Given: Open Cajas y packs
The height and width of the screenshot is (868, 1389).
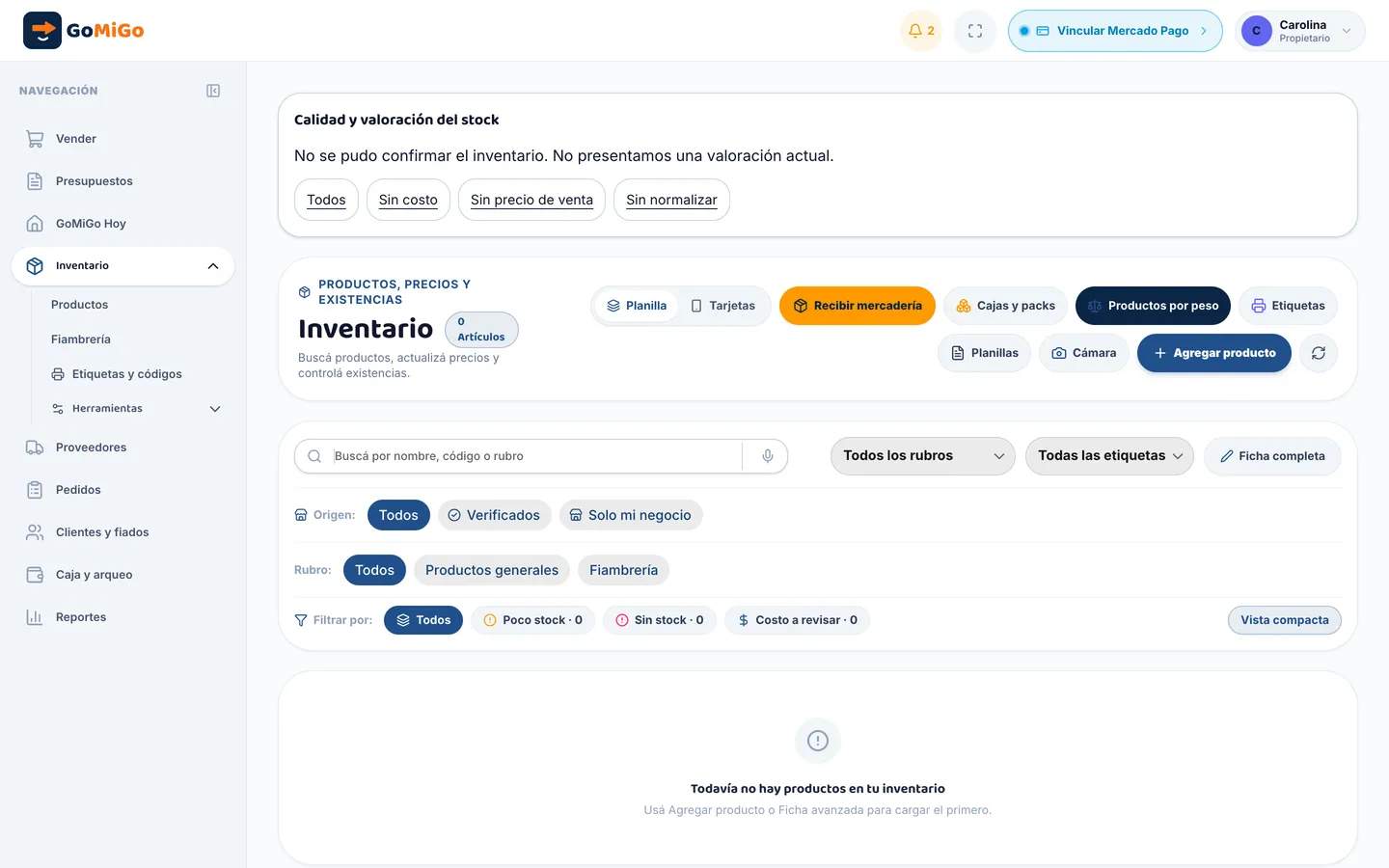Looking at the screenshot, I should [x=1005, y=306].
